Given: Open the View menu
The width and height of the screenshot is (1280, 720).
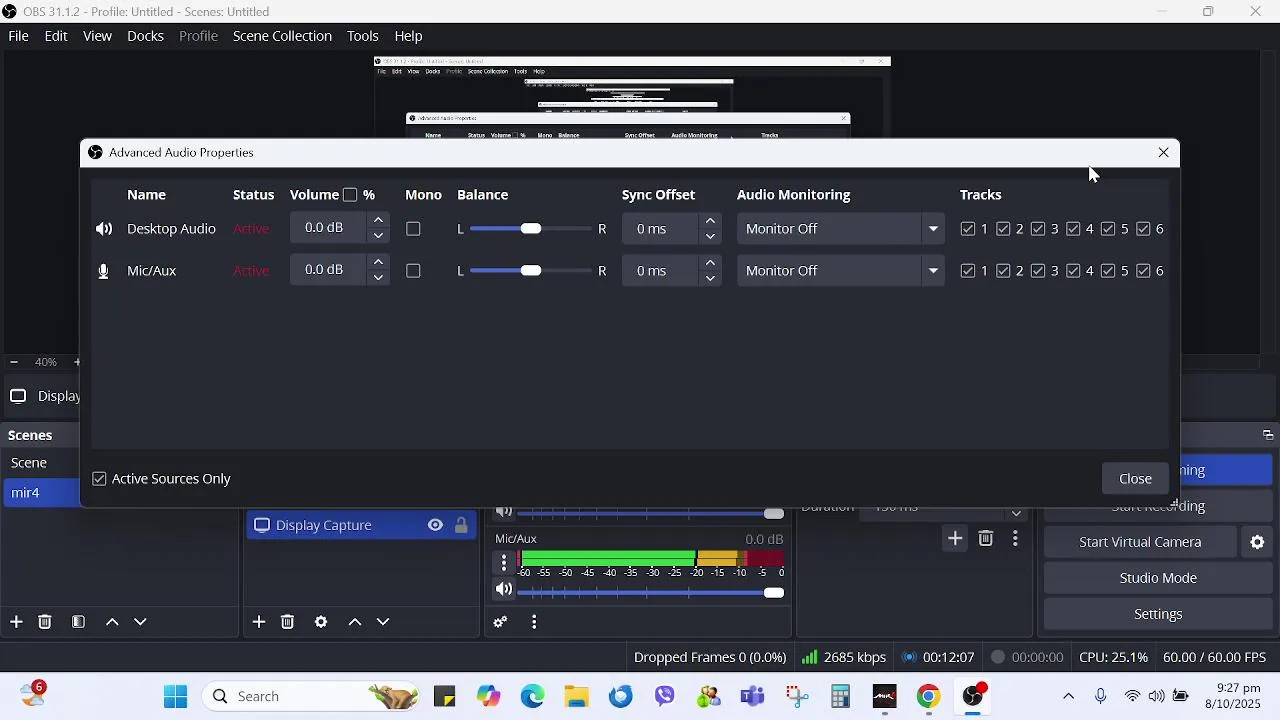Looking at the screenshot, I should click(x=97, y=36).
